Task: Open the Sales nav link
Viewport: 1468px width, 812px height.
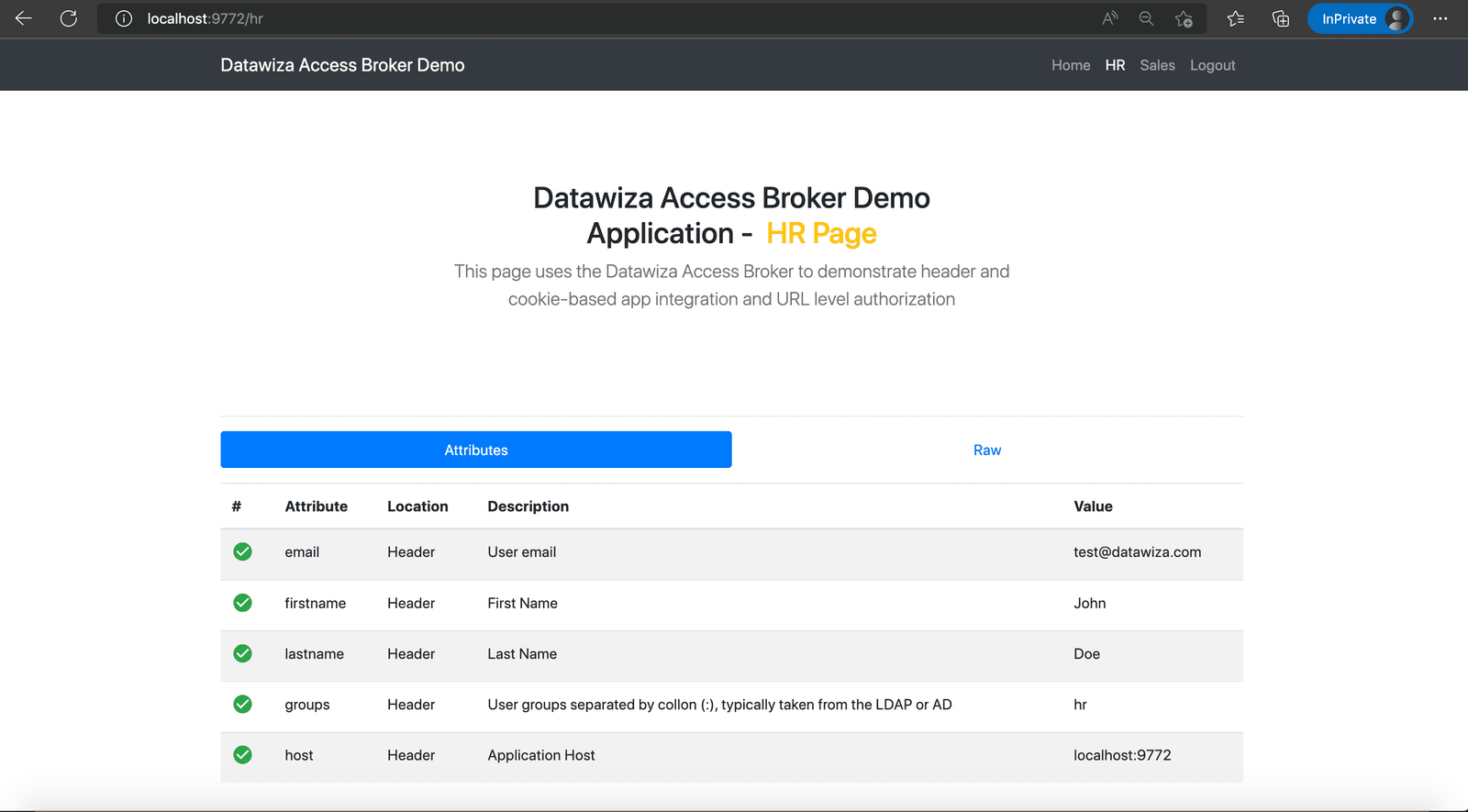Action: (1157, 65)
